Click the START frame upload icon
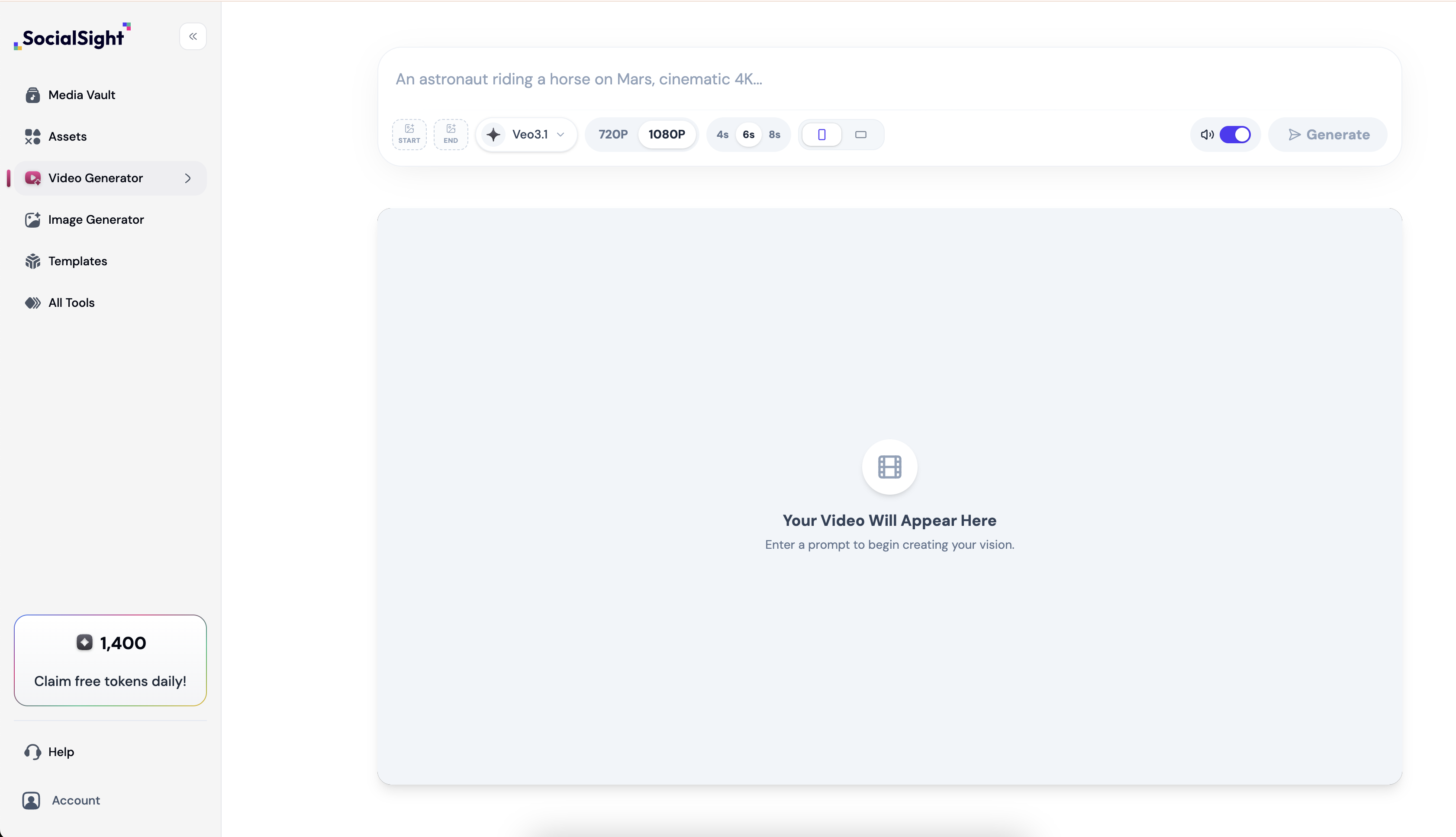This screenshot has height=837, width=1456. 409,134
